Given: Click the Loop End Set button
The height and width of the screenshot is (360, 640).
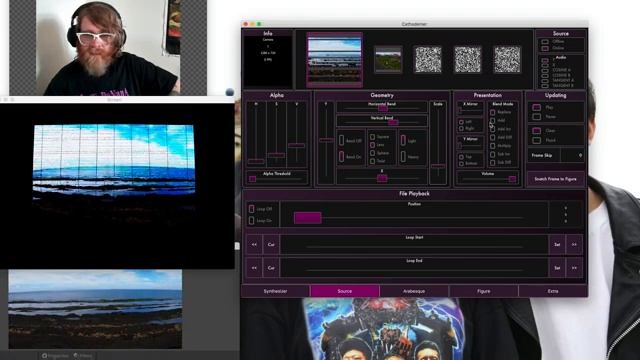Looking at the screenshot, I should (557, 268).
